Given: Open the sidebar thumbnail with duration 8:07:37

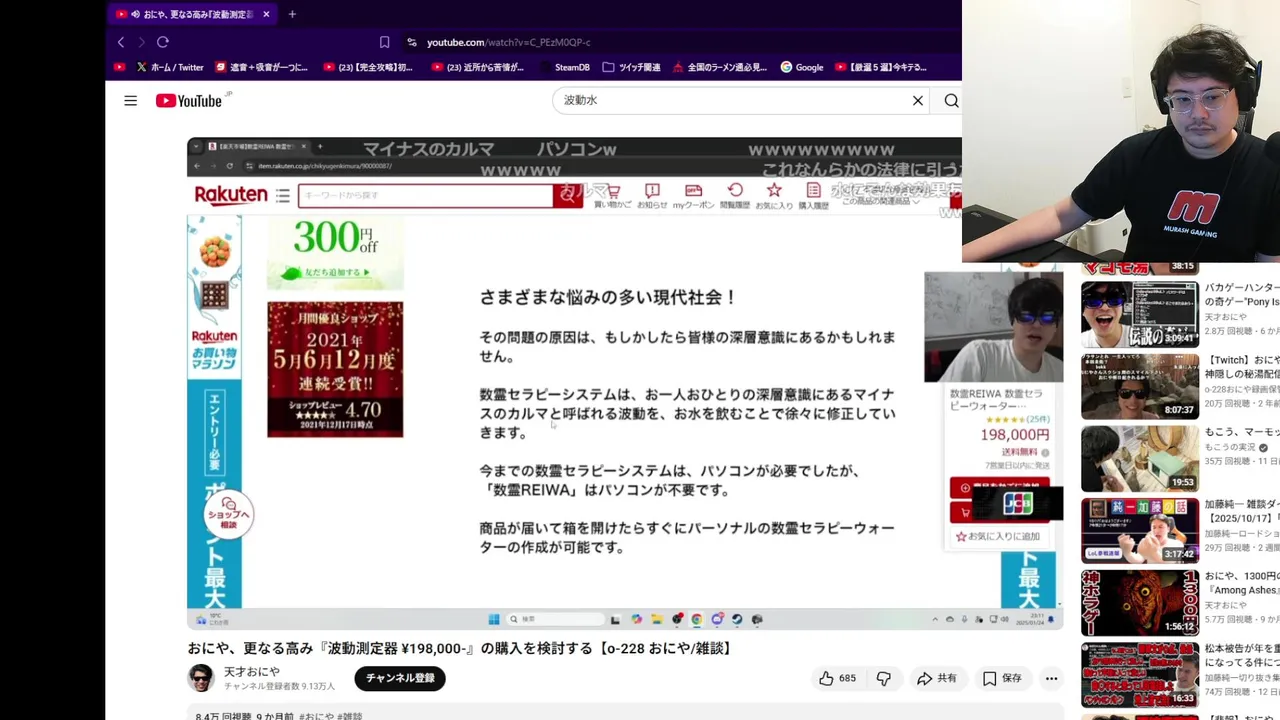Looking at the screenshot, I should 1139,386.
